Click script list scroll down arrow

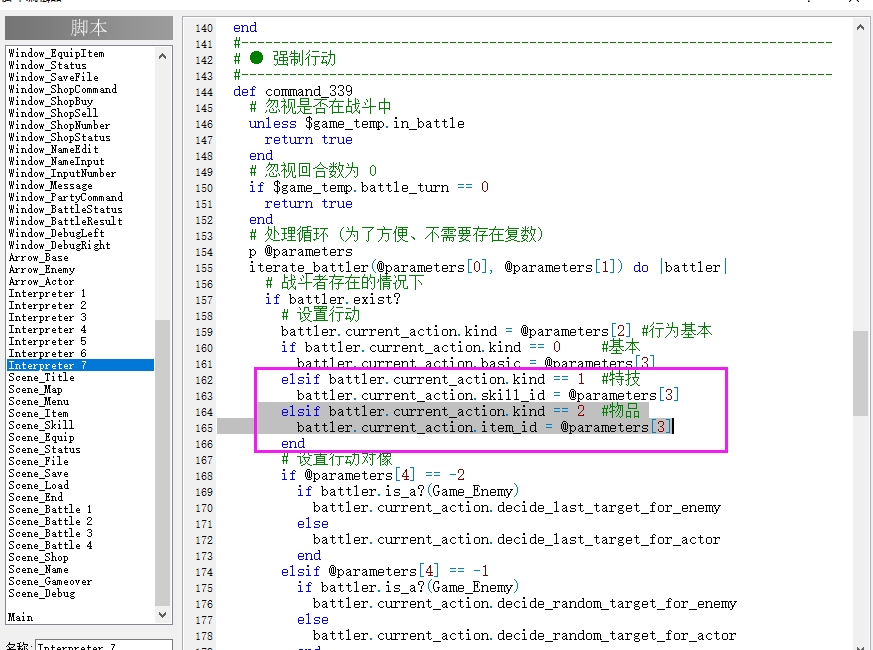163,615
